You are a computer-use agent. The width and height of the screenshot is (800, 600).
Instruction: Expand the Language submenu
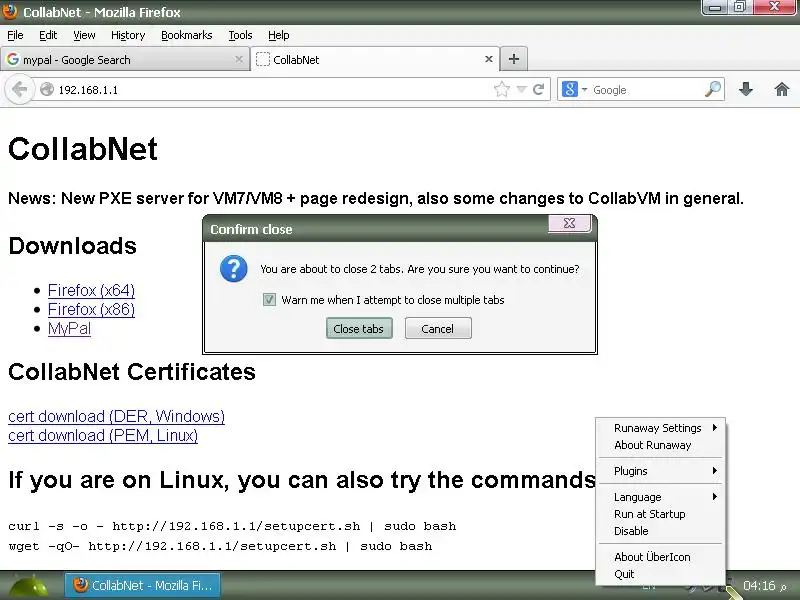(x=660, y=497)
